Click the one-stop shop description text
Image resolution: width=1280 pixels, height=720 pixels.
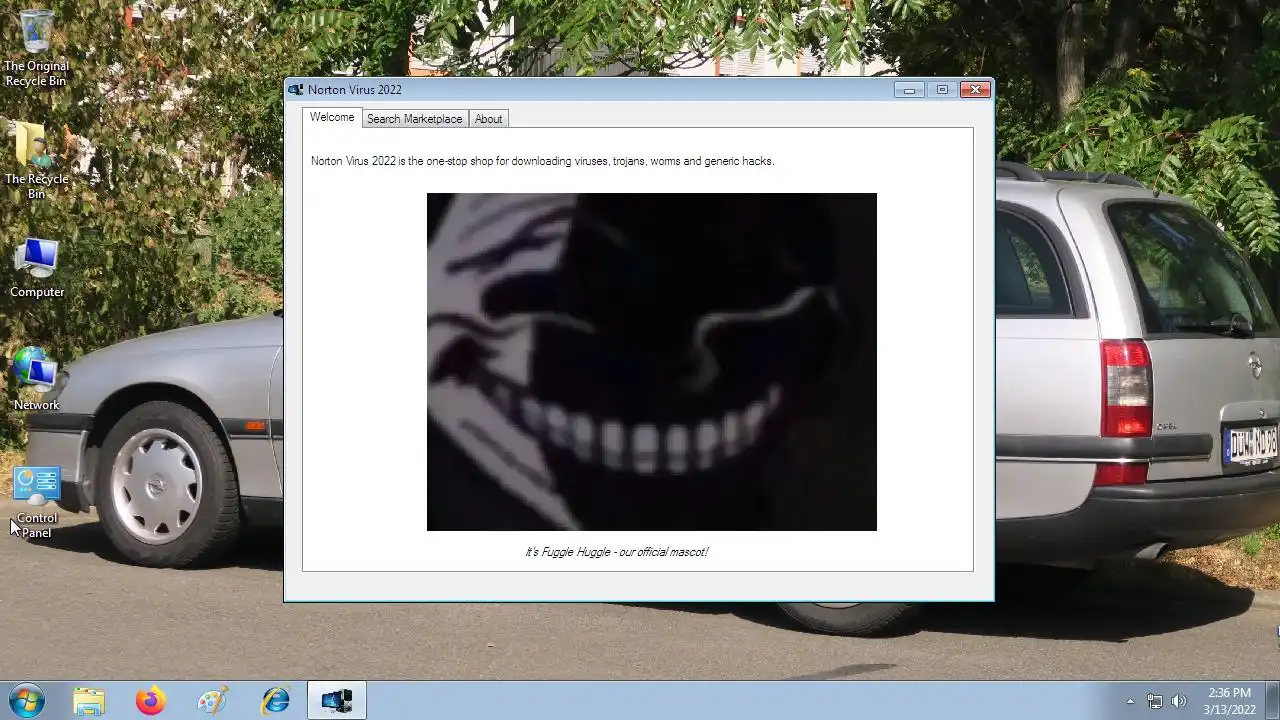coord(542,161)
